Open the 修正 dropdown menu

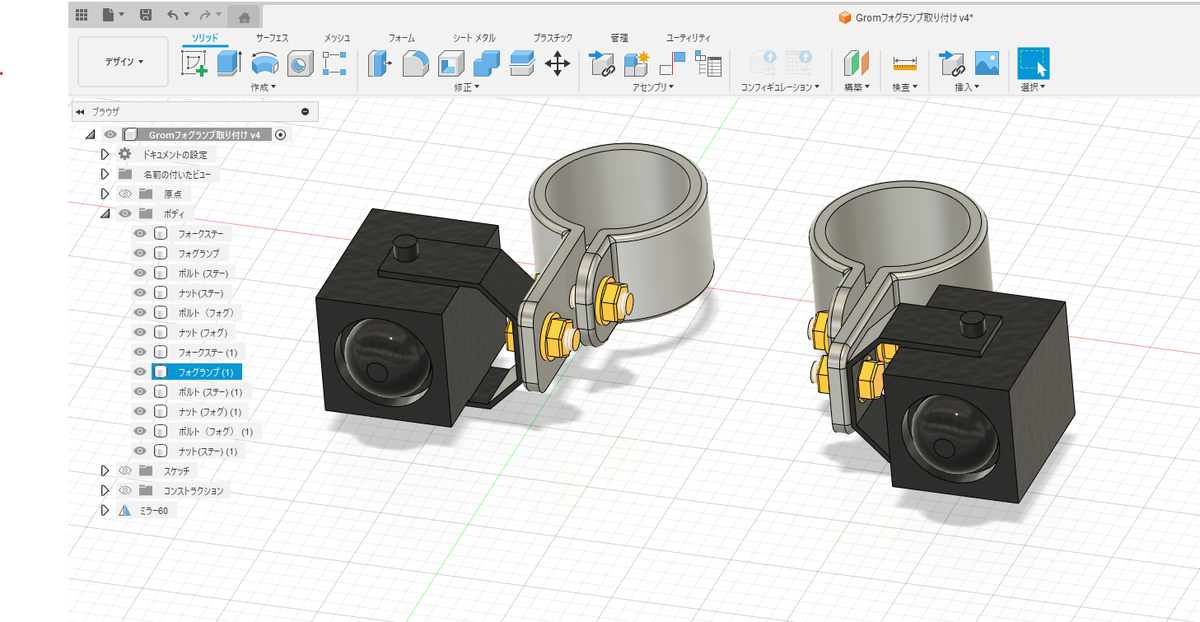click(466, 87)
